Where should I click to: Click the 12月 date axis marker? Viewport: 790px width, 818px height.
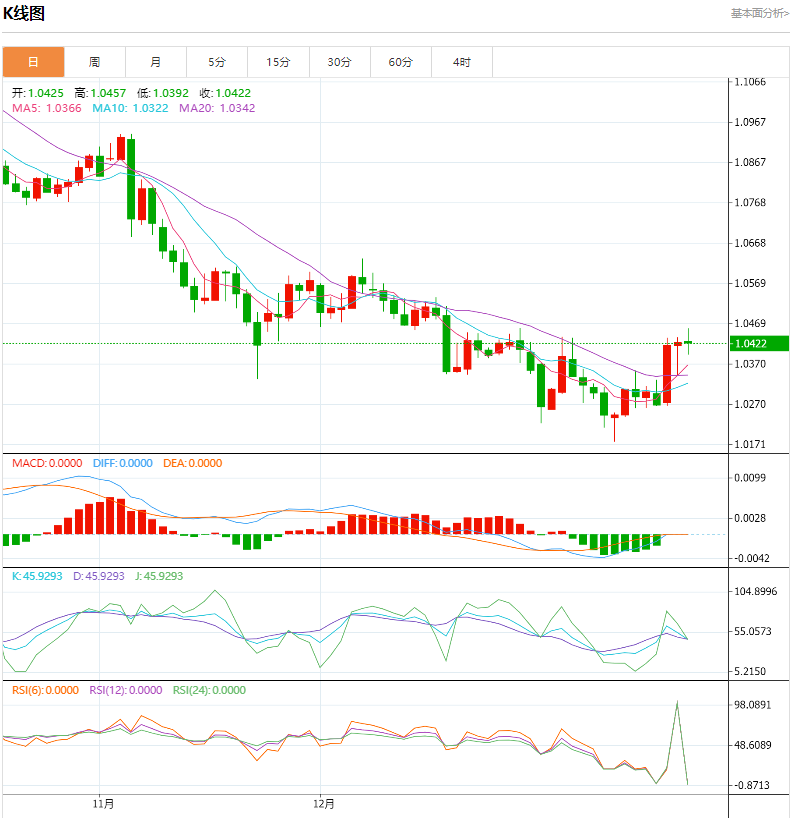[x=324, y=803]
